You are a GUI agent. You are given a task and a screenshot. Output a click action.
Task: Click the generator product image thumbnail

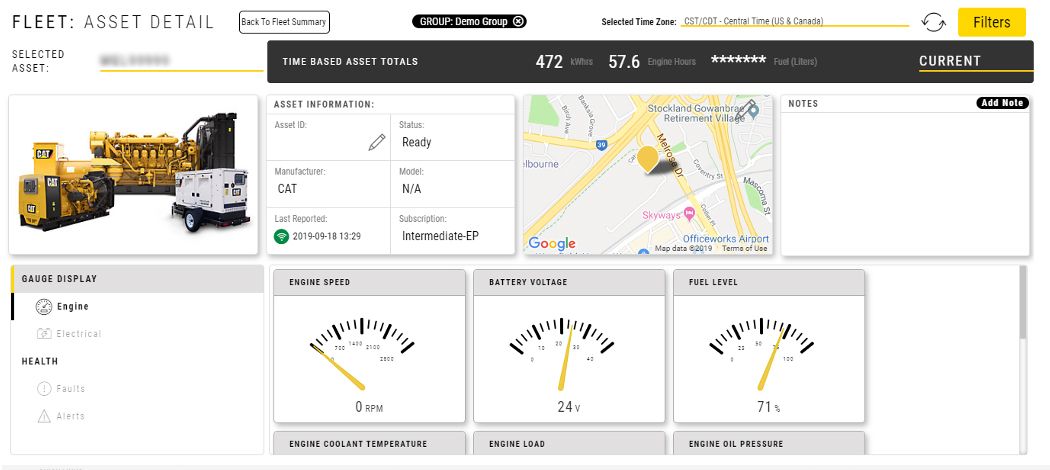coord(134,175)
